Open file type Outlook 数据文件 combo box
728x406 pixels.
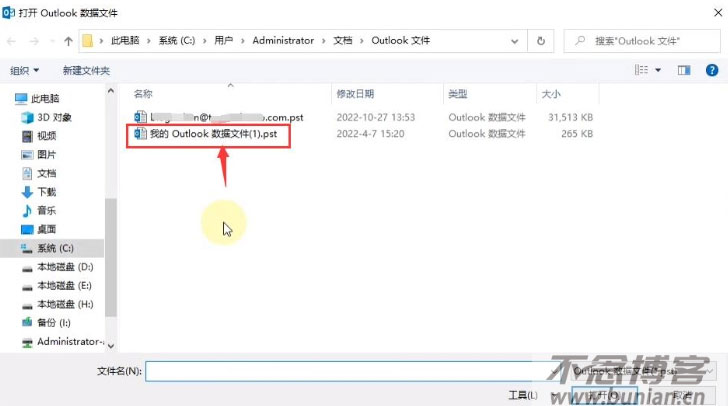click(x=643, y=371)
